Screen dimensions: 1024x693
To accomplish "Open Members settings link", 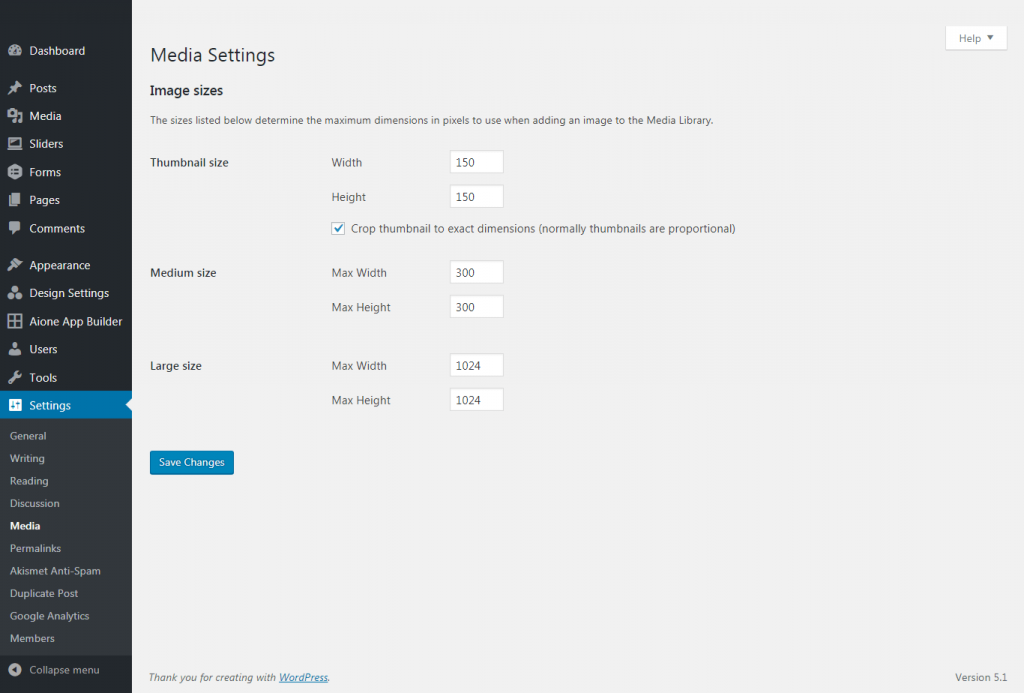I will [32, 639].
